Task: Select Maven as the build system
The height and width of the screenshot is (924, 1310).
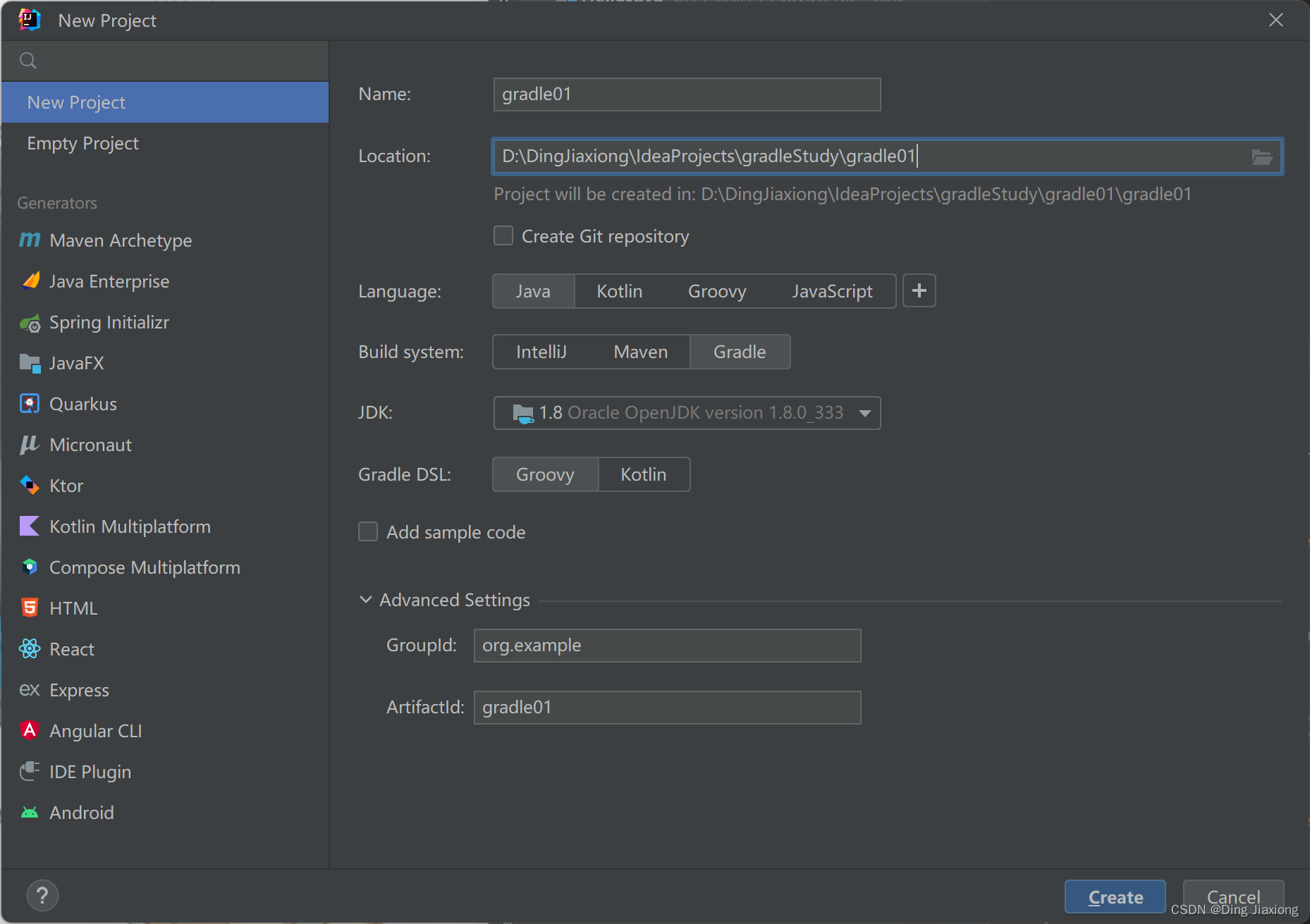Action: (640, 352)
